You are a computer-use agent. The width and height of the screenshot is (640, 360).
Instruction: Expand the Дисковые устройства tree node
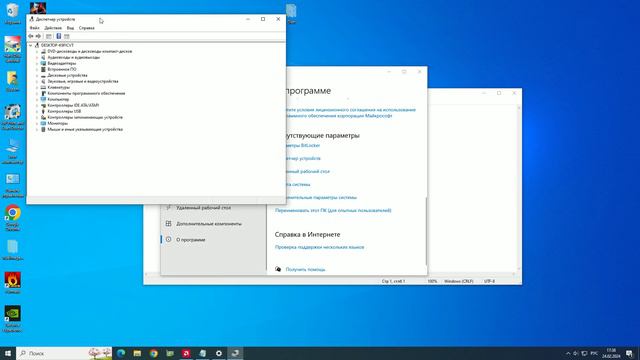tap(37, 76)
